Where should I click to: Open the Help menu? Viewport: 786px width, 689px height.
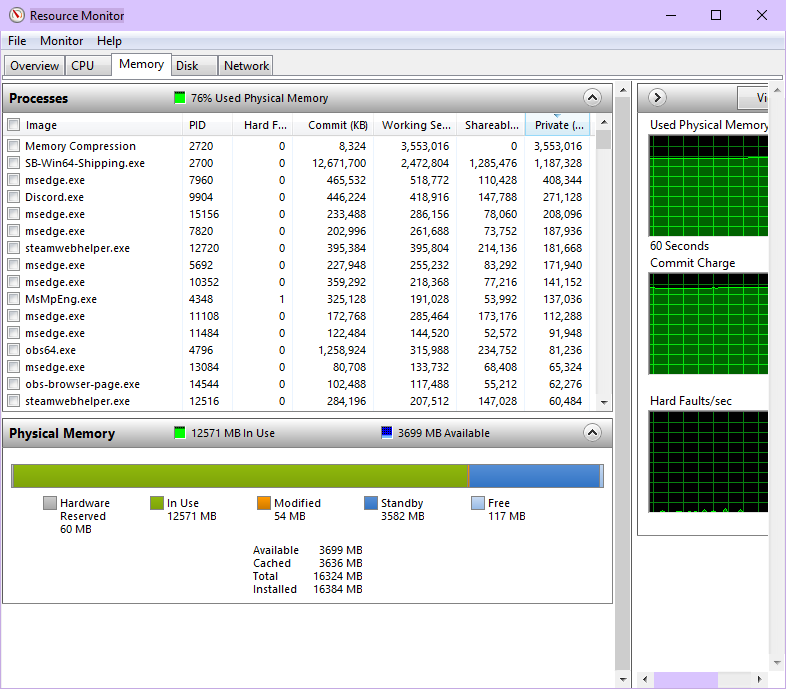click(109, 41)
